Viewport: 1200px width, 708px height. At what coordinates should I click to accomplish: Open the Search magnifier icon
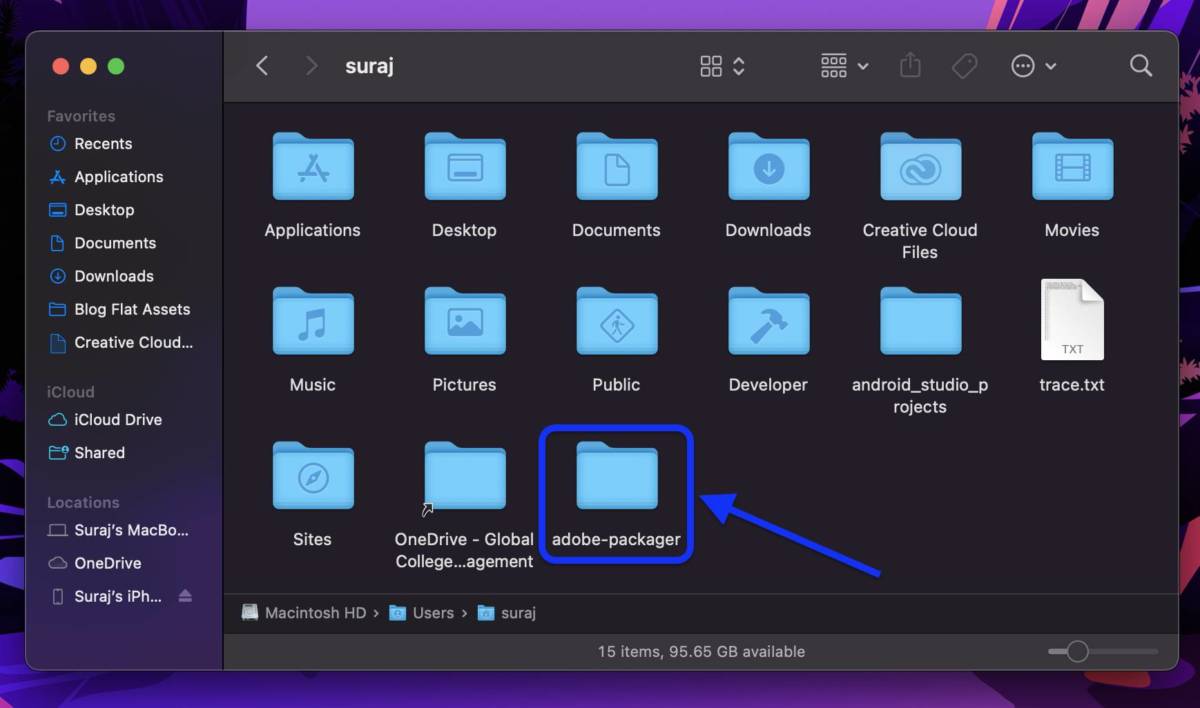[x=1140, y=65]
